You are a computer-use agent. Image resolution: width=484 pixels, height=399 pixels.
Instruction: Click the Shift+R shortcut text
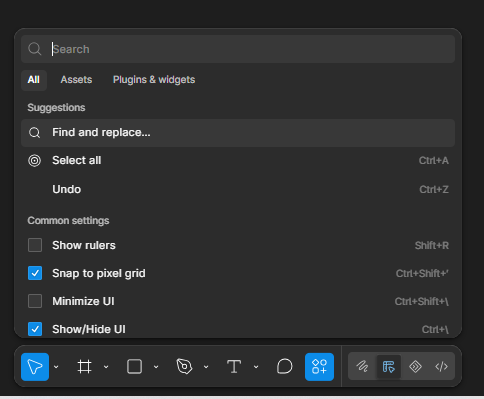[x=432, y=245]
